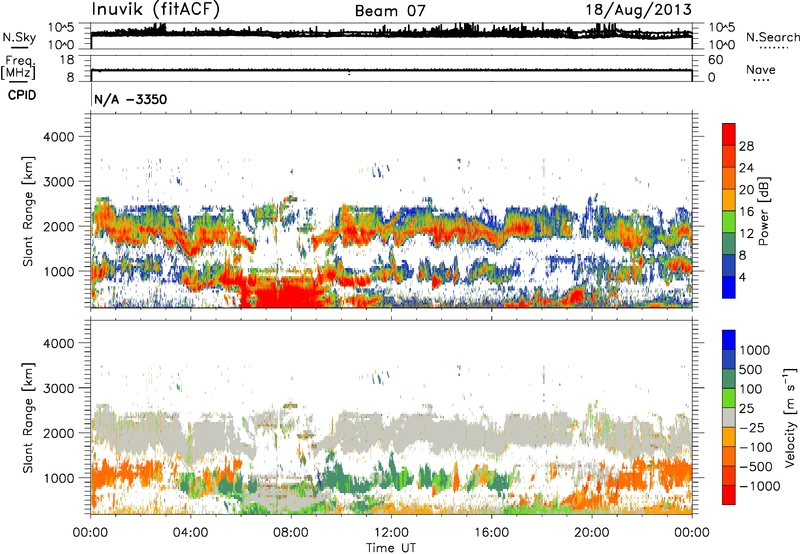Viewport: 800px width, 554px height.
Task: Click the Velocity [m s⁻¹] colorbar title
Action: pyautogui.click(x=790, y=417)
